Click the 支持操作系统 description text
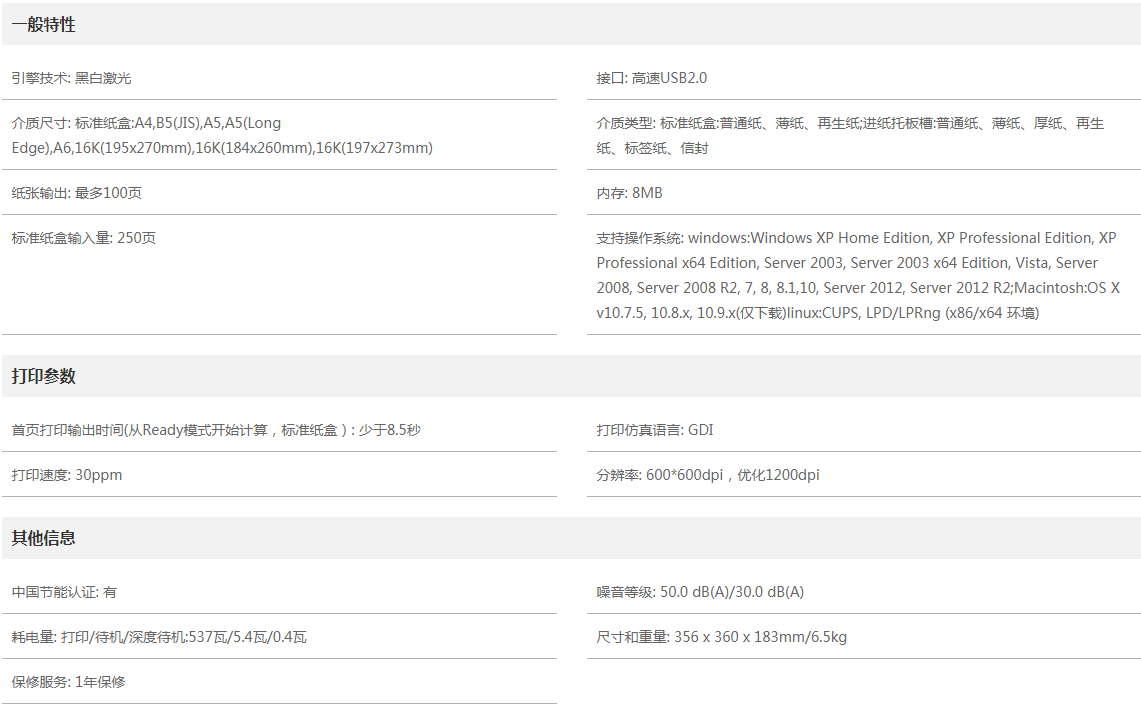This screenshot has height=709, width=1141. tap(857, 275)
